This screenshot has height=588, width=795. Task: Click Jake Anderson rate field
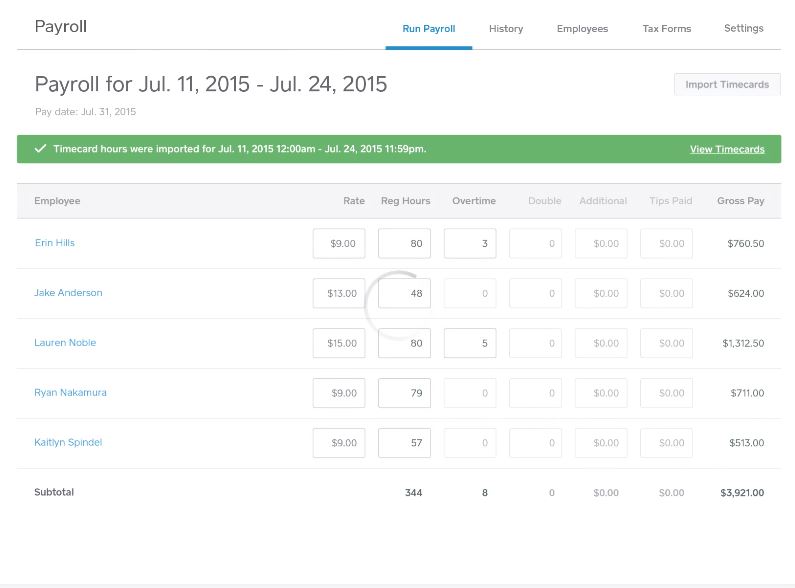click(x=339, y=293)
